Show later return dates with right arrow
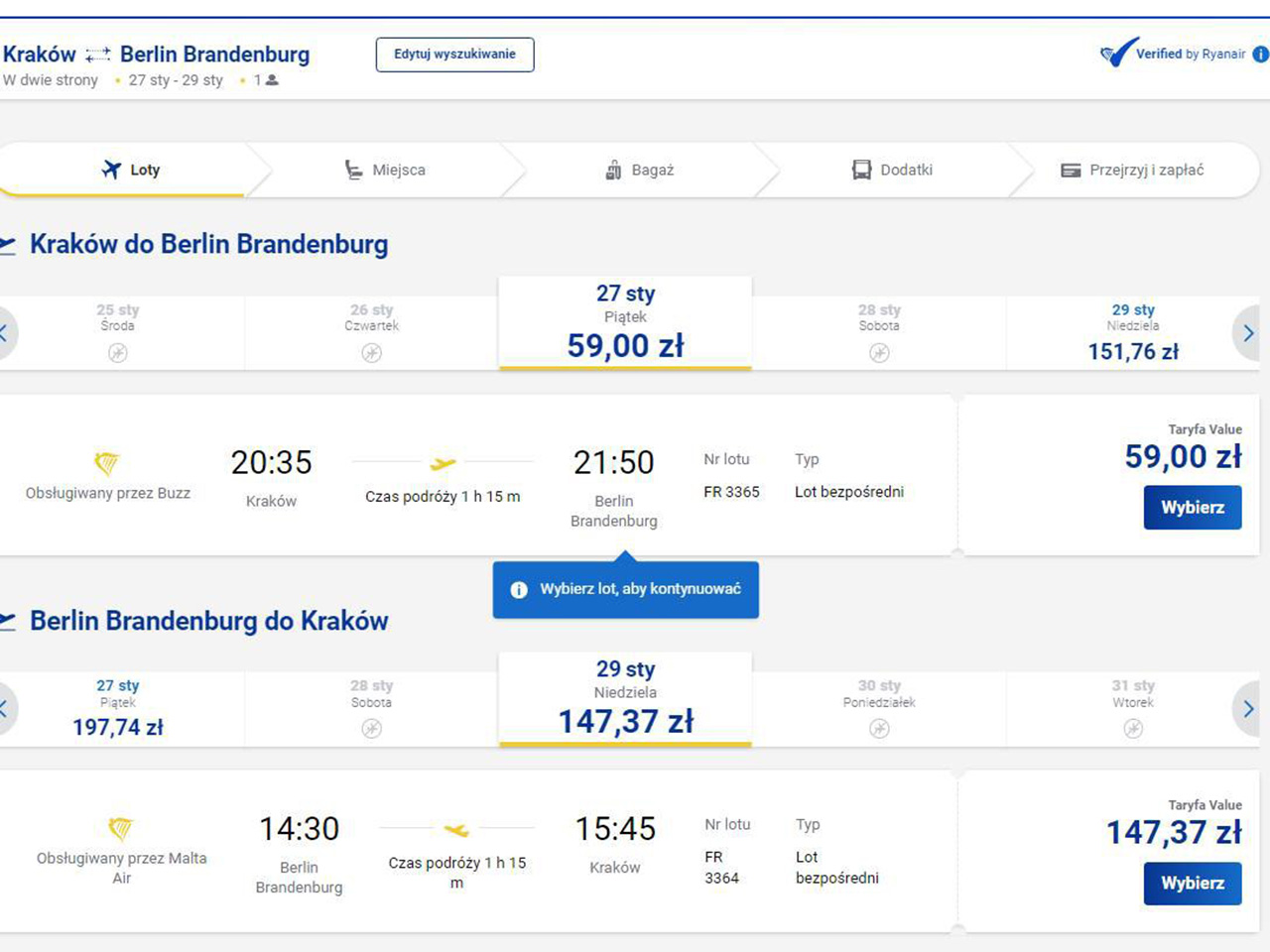The image size is (1270, 952). [1248, 708]
